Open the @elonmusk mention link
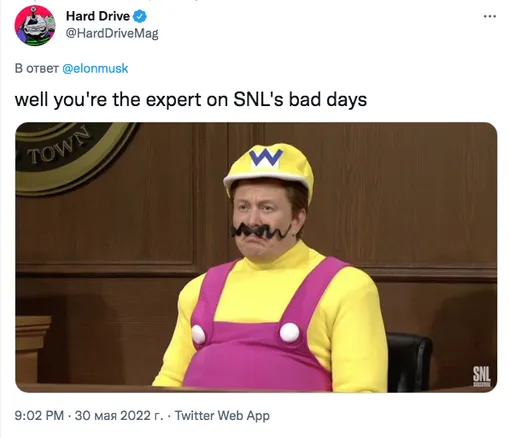 click(95, 68)
